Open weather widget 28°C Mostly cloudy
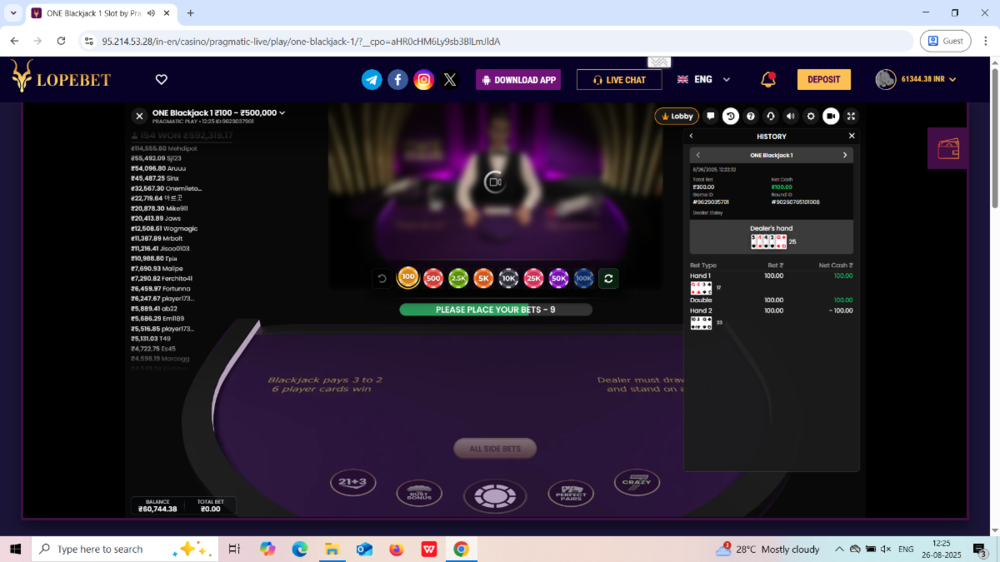 tap(767, 549)
